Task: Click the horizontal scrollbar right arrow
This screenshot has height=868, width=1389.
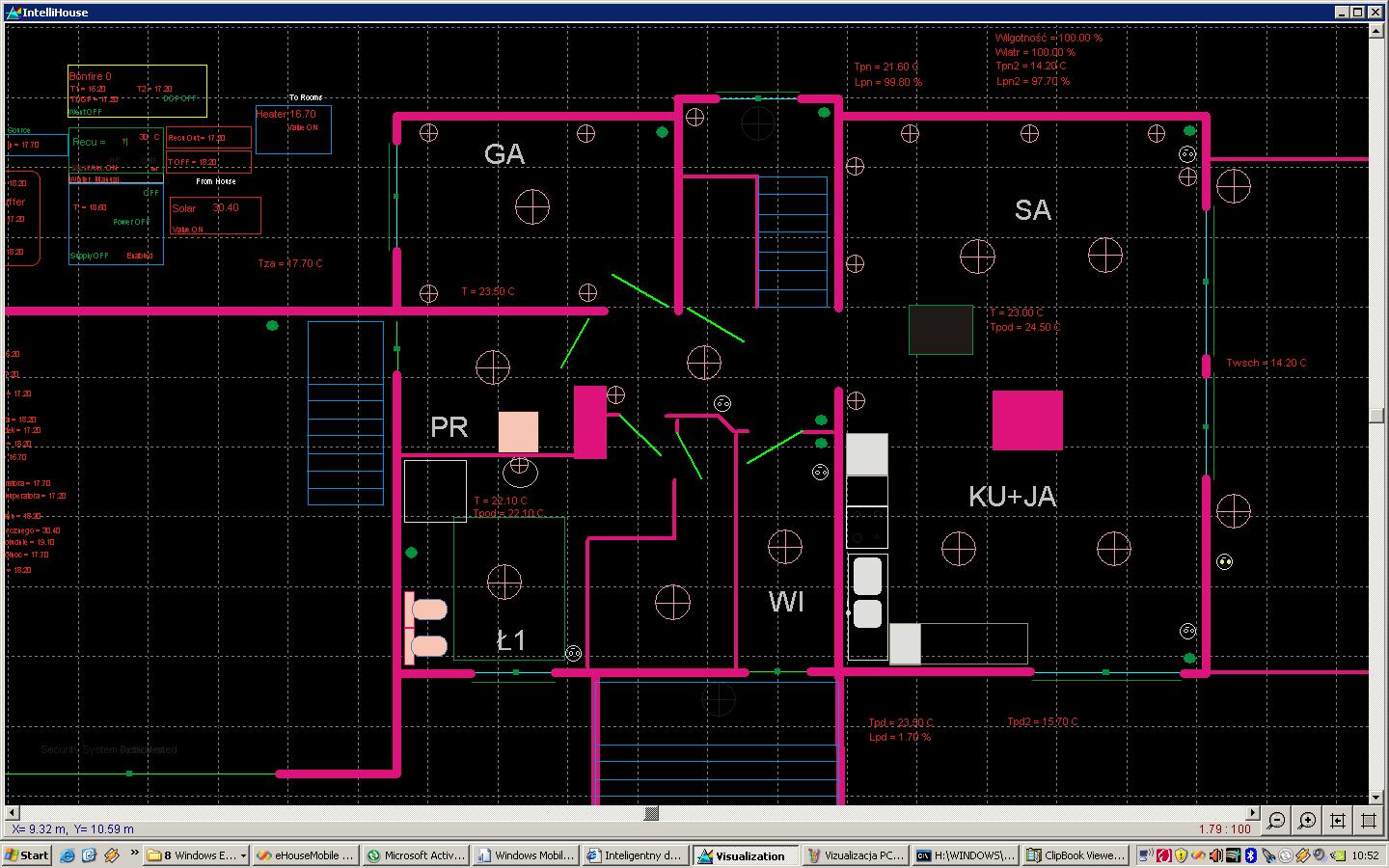Action: (x=1253, y=813)
